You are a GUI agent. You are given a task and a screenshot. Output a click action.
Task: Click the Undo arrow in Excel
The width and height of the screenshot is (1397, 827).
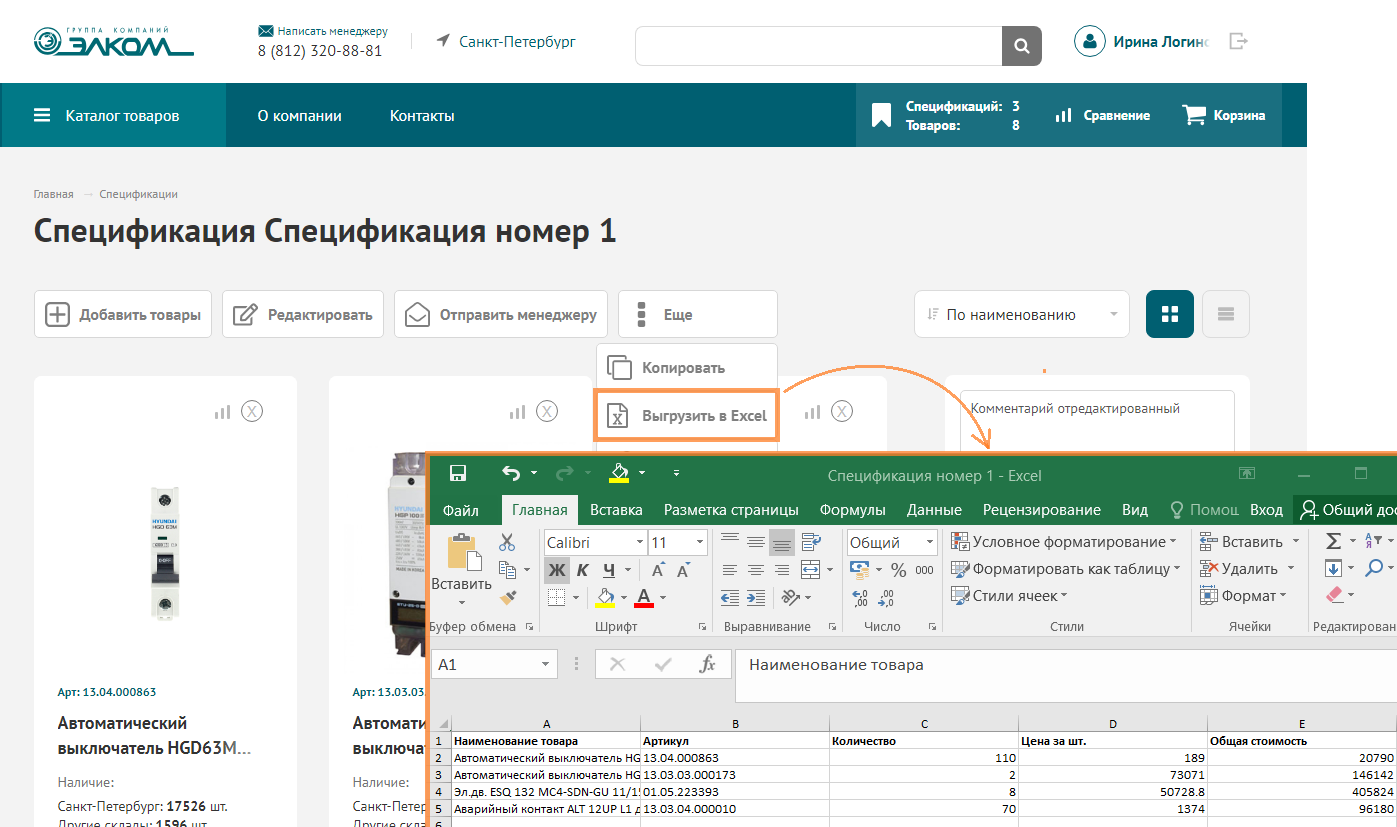[511, 474]
